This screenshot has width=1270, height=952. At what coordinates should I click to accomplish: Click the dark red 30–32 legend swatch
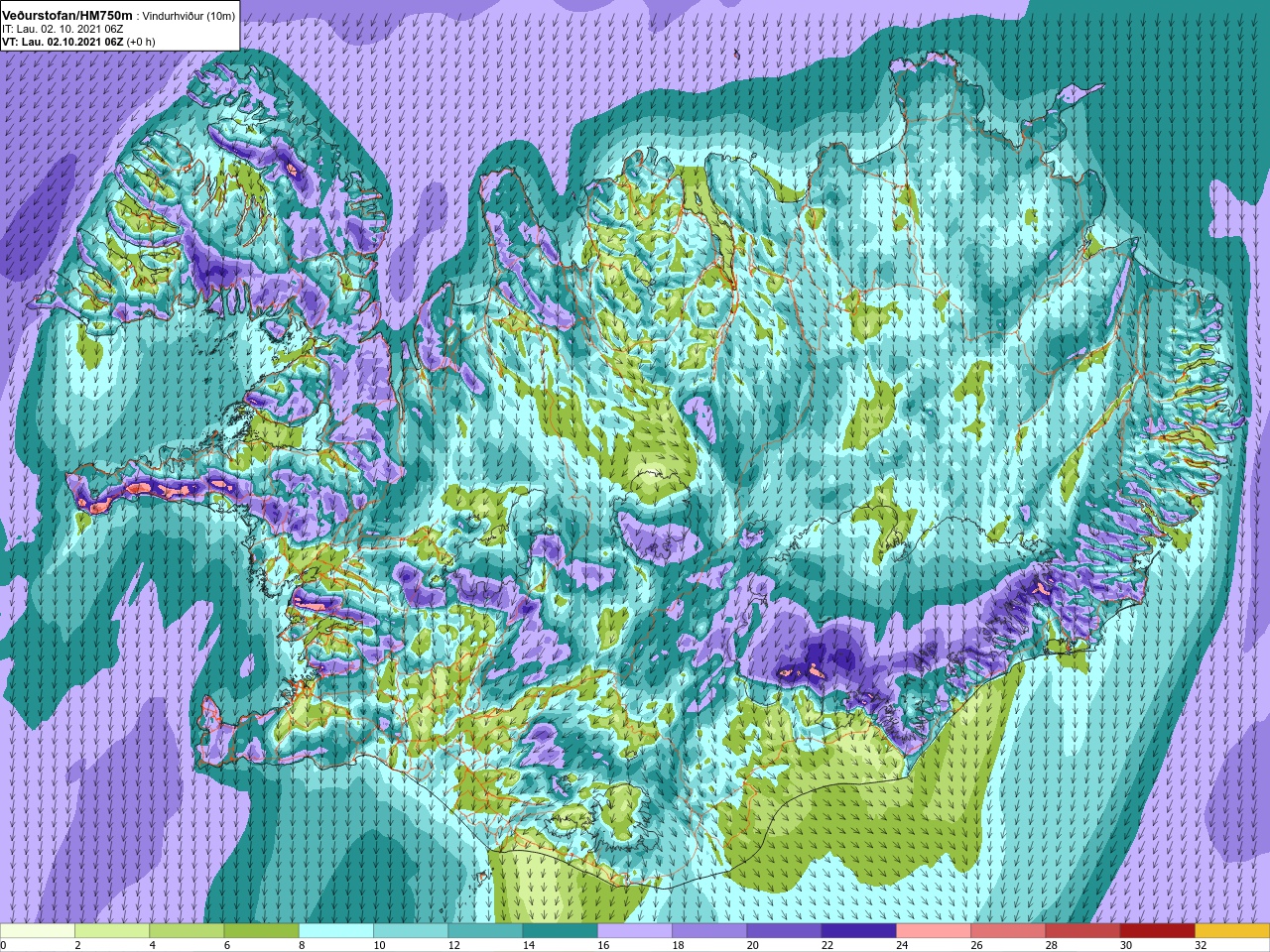[x=1158, y=931]
